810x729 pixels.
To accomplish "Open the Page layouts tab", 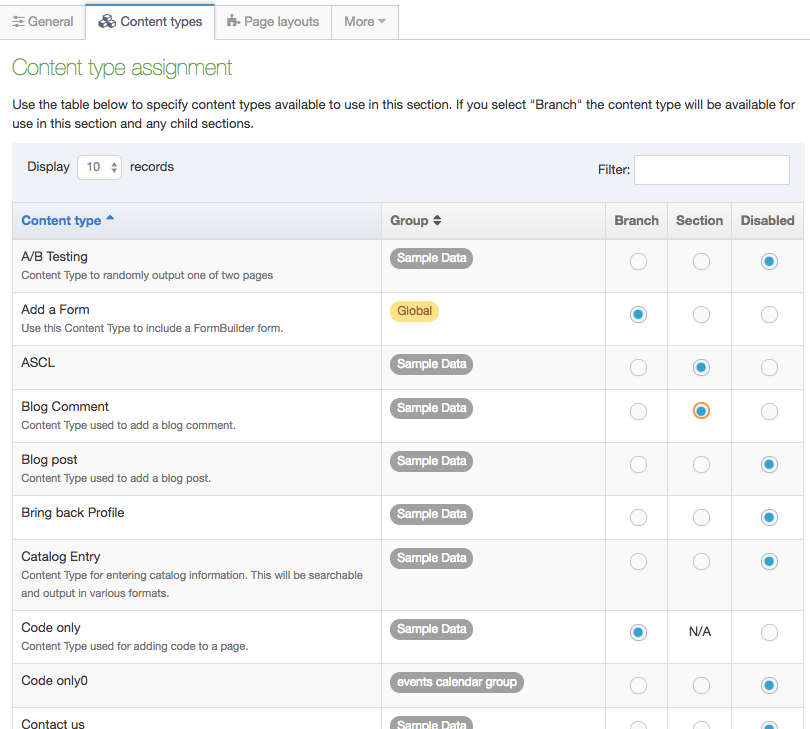I will tap(273, 21).
